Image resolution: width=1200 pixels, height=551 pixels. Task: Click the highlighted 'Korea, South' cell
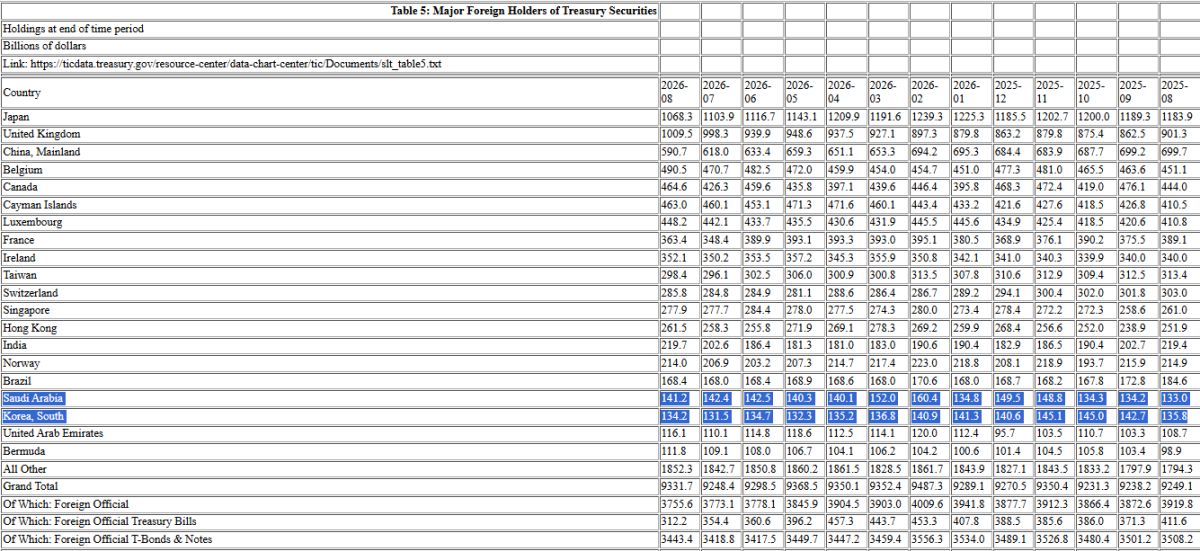pyautogui.click(x=329, y=416)
